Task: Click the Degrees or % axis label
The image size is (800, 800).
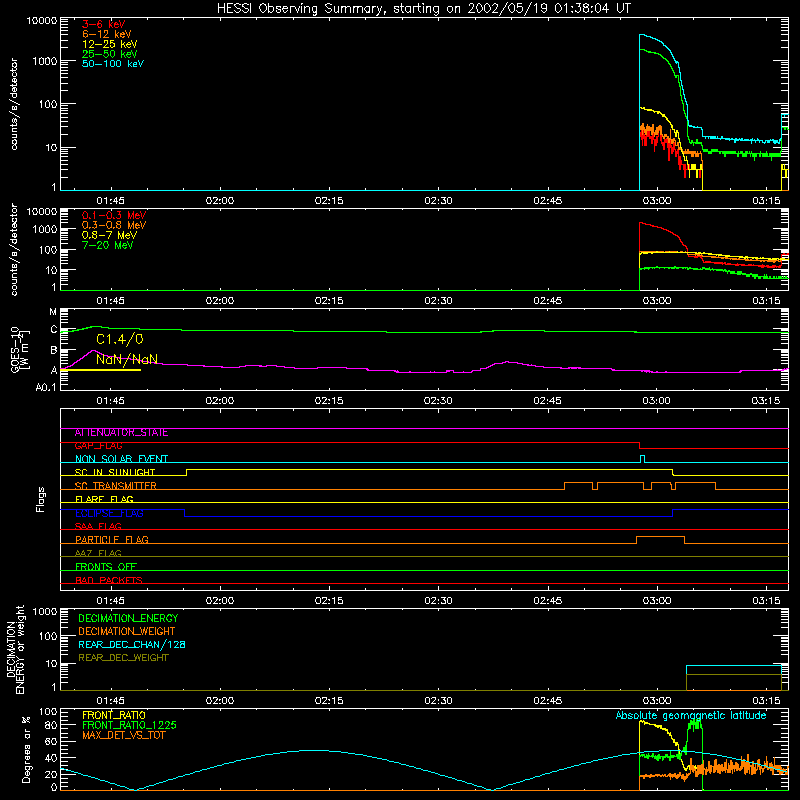Action: [26, 749]
